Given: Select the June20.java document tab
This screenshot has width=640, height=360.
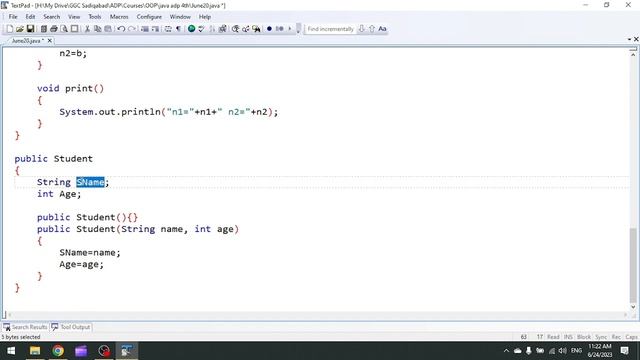Looking at the screenshot, I should point(27,41).
